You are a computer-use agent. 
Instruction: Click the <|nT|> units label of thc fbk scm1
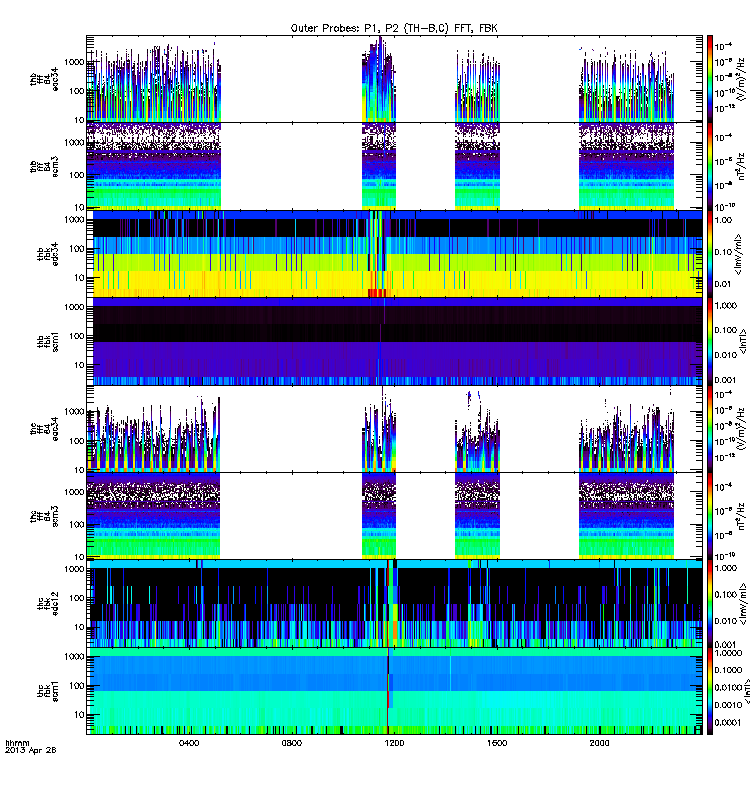coord(746,691)
